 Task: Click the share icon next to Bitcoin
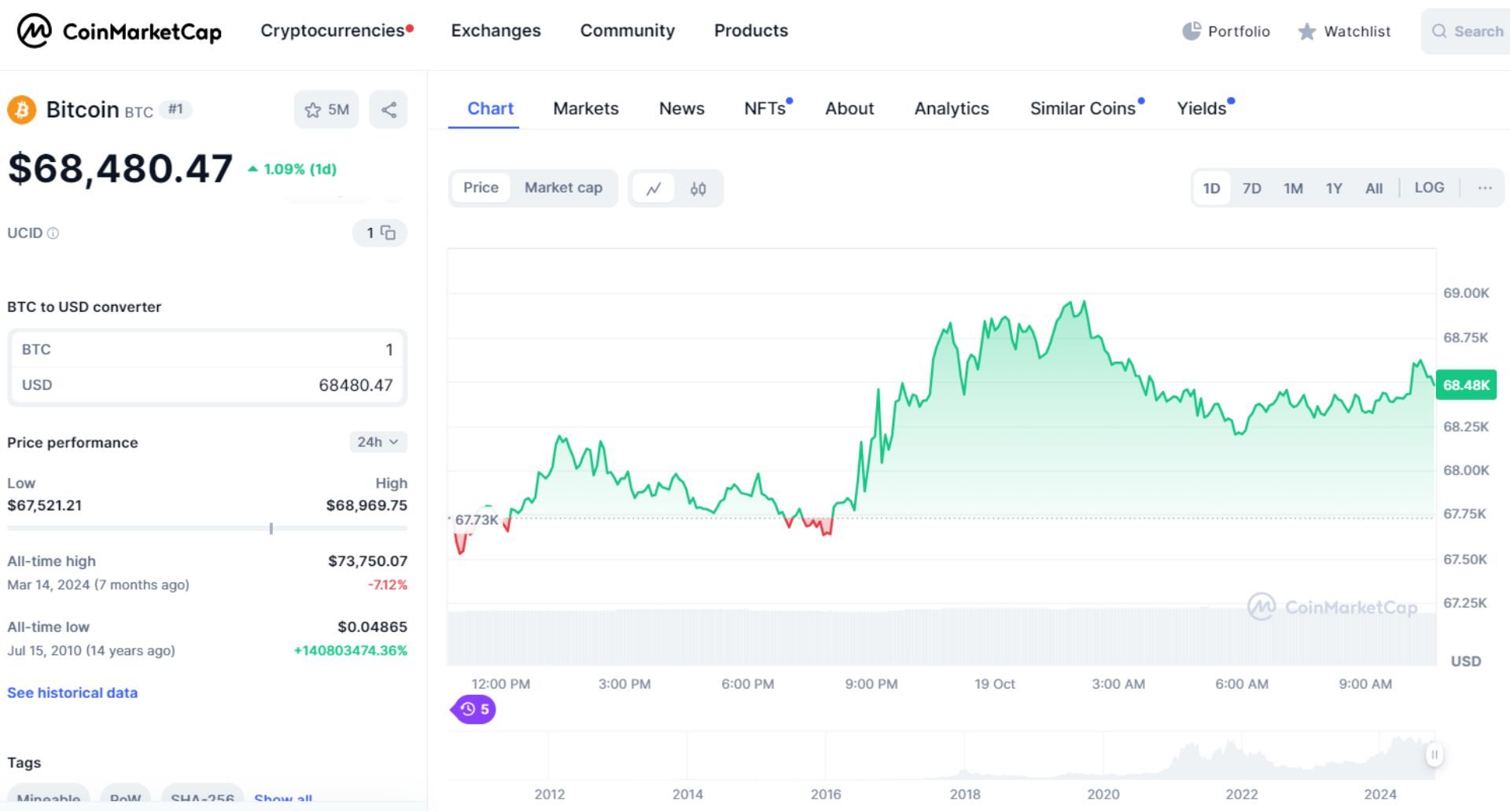[x=389, y=110]
